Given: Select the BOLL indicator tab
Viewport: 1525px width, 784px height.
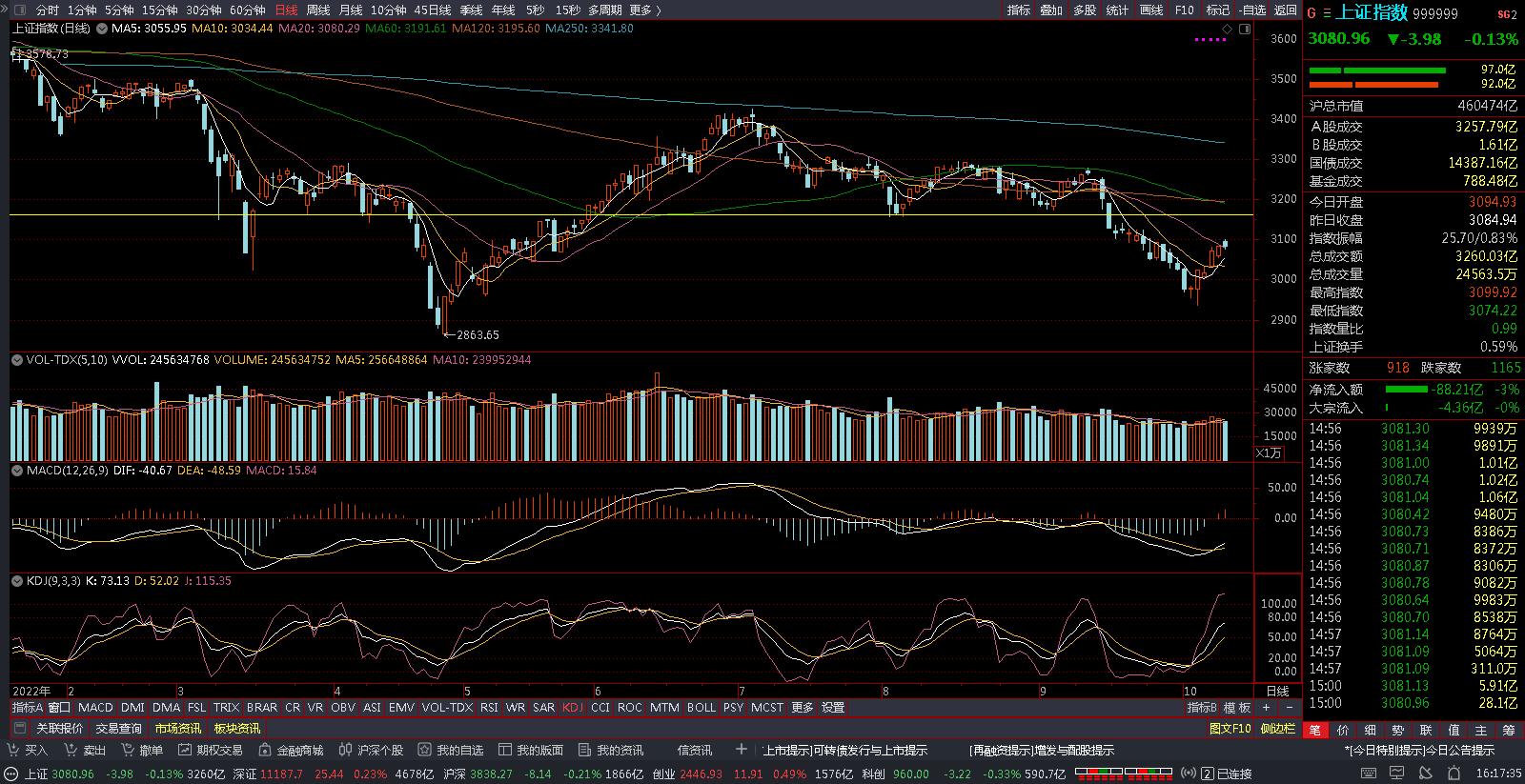Looking at the screenshot, I should pyautogui.click(x=701, y=708).
